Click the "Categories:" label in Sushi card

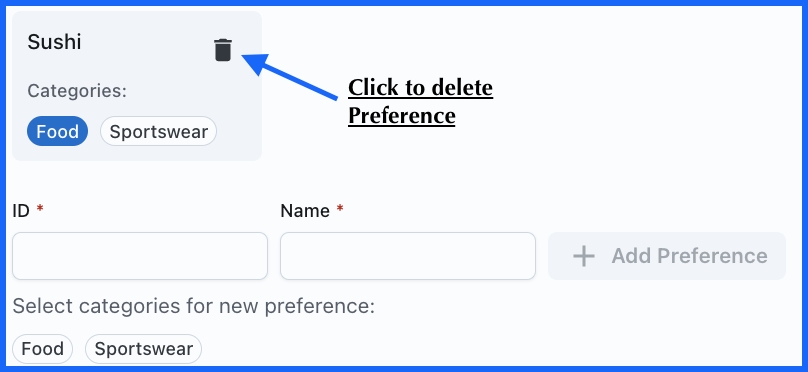(x=77, y=91)
